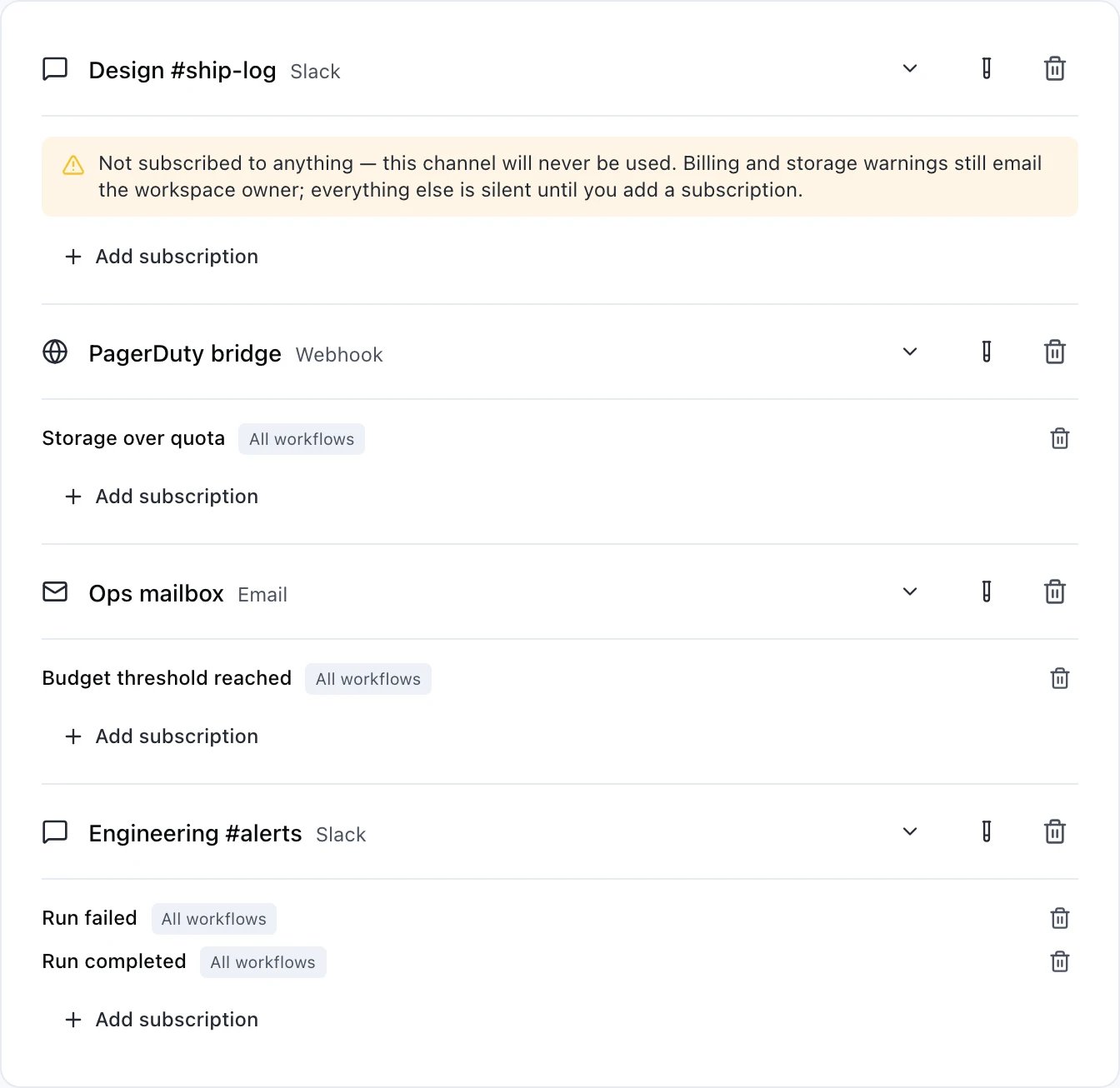The height and width of the screenshot is (1088, 1120).
Task: Collapse the Ops mailbox section
Action: pos(910,591)
